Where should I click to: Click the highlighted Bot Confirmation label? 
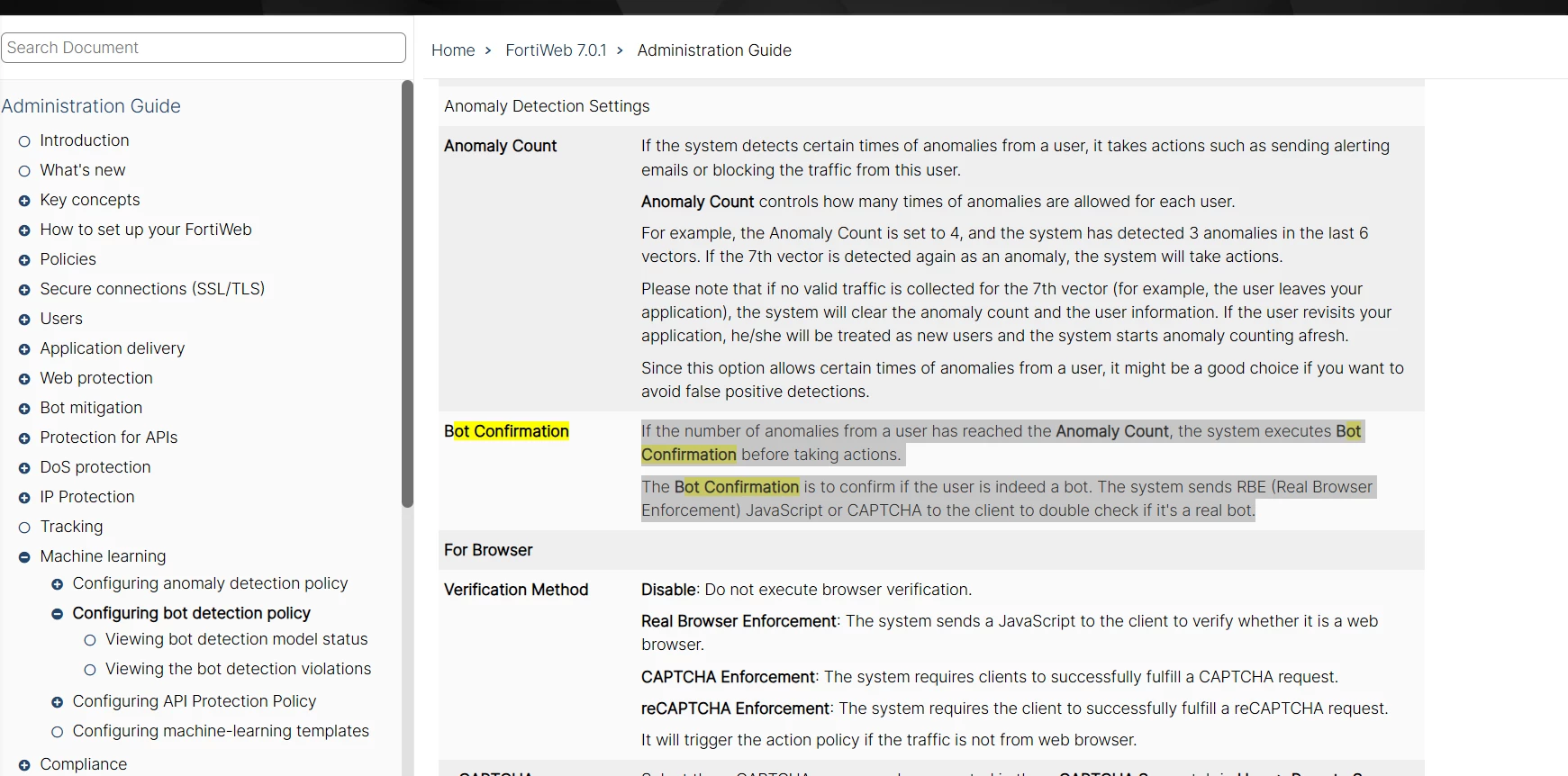click(506, 431)
